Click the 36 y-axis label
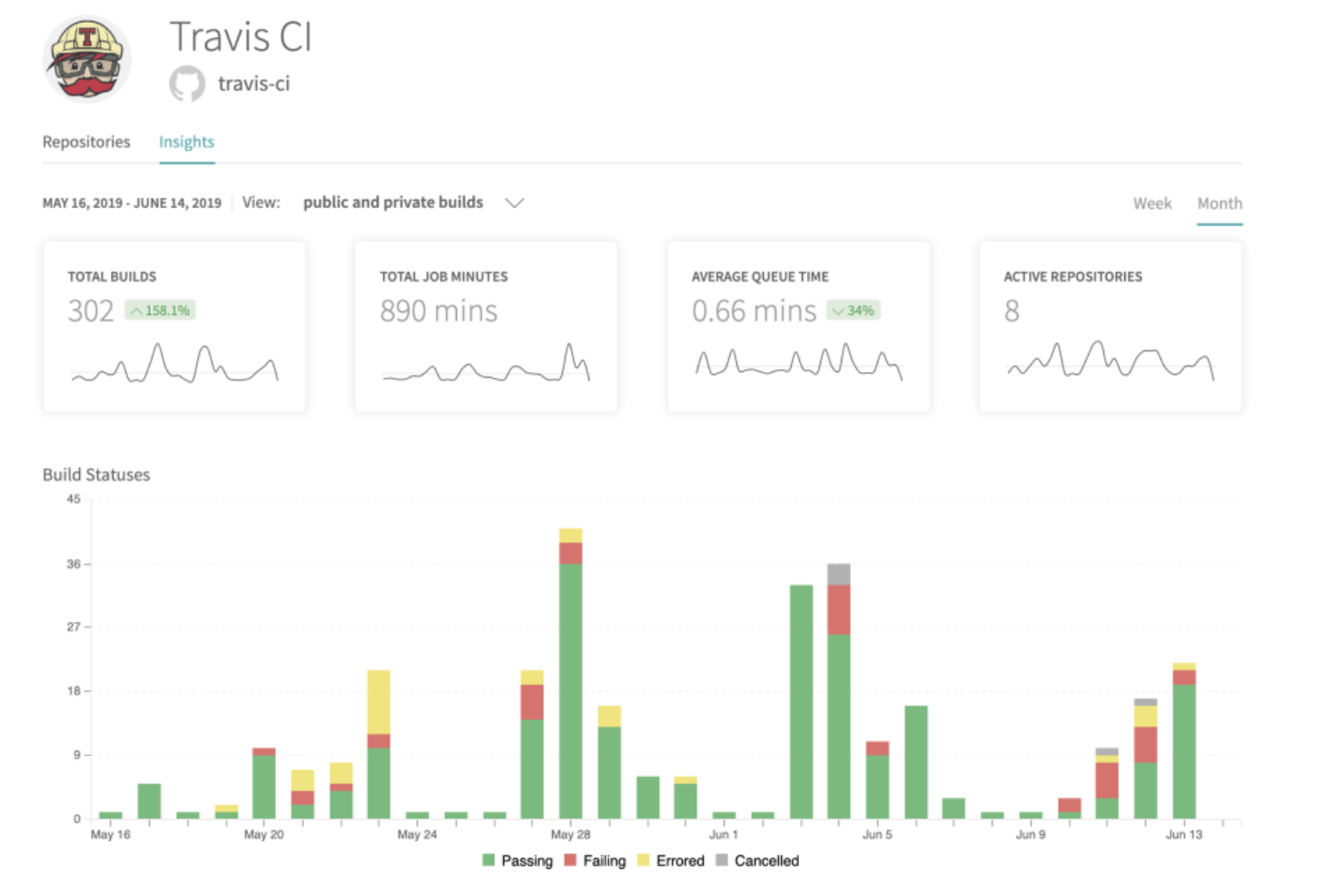The height and width of the screenshot is (896, 1344). (74, 564)
